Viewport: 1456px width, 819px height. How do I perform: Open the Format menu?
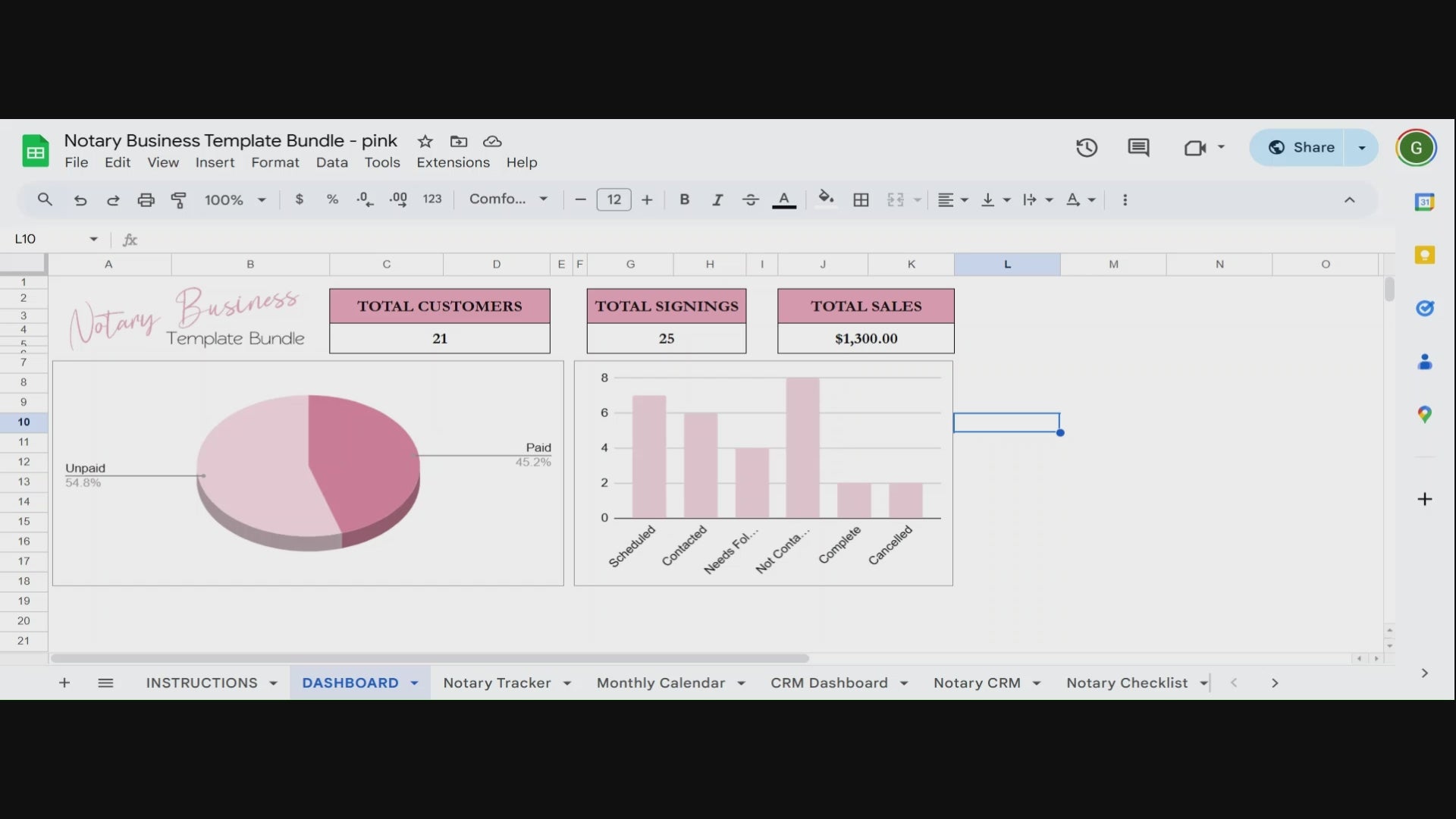pos(275,162)
